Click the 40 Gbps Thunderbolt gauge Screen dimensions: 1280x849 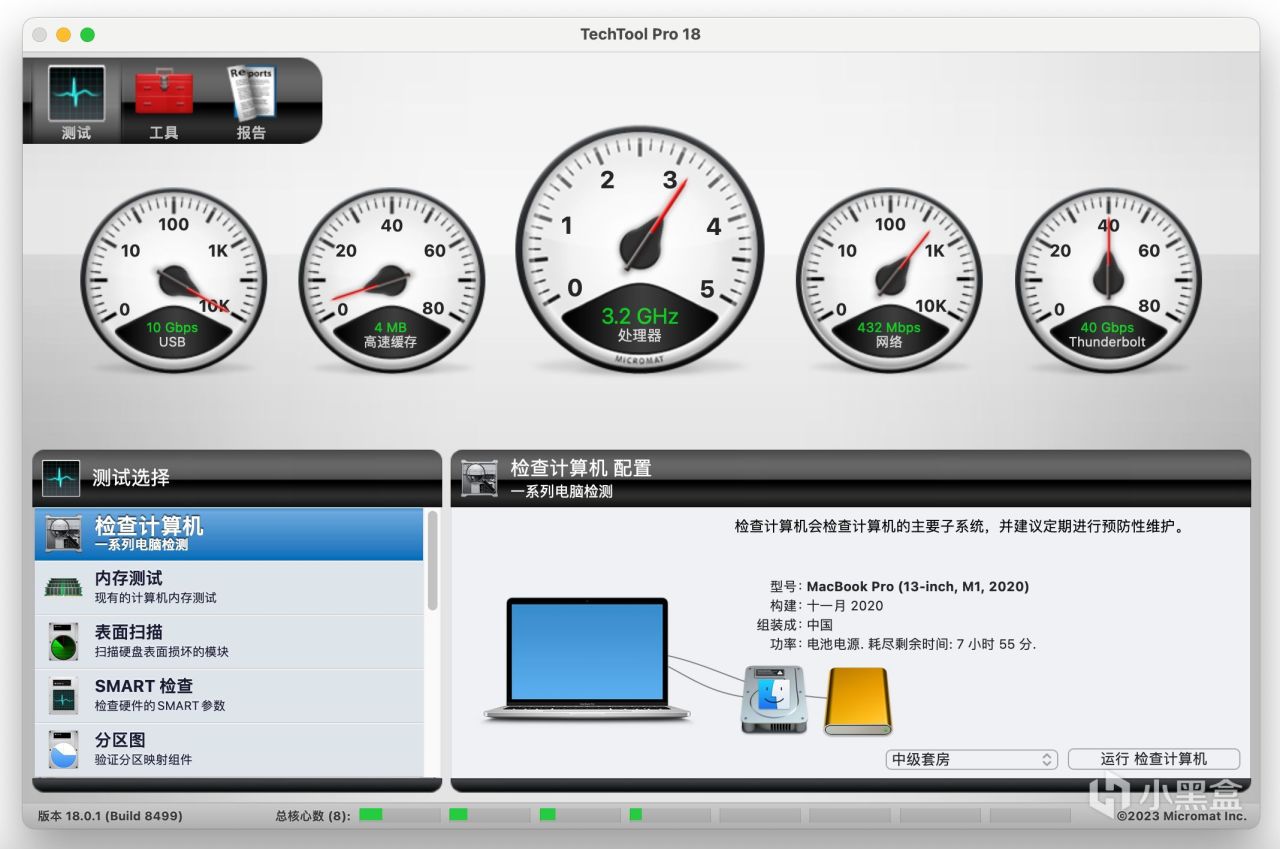coord(1108,280)
